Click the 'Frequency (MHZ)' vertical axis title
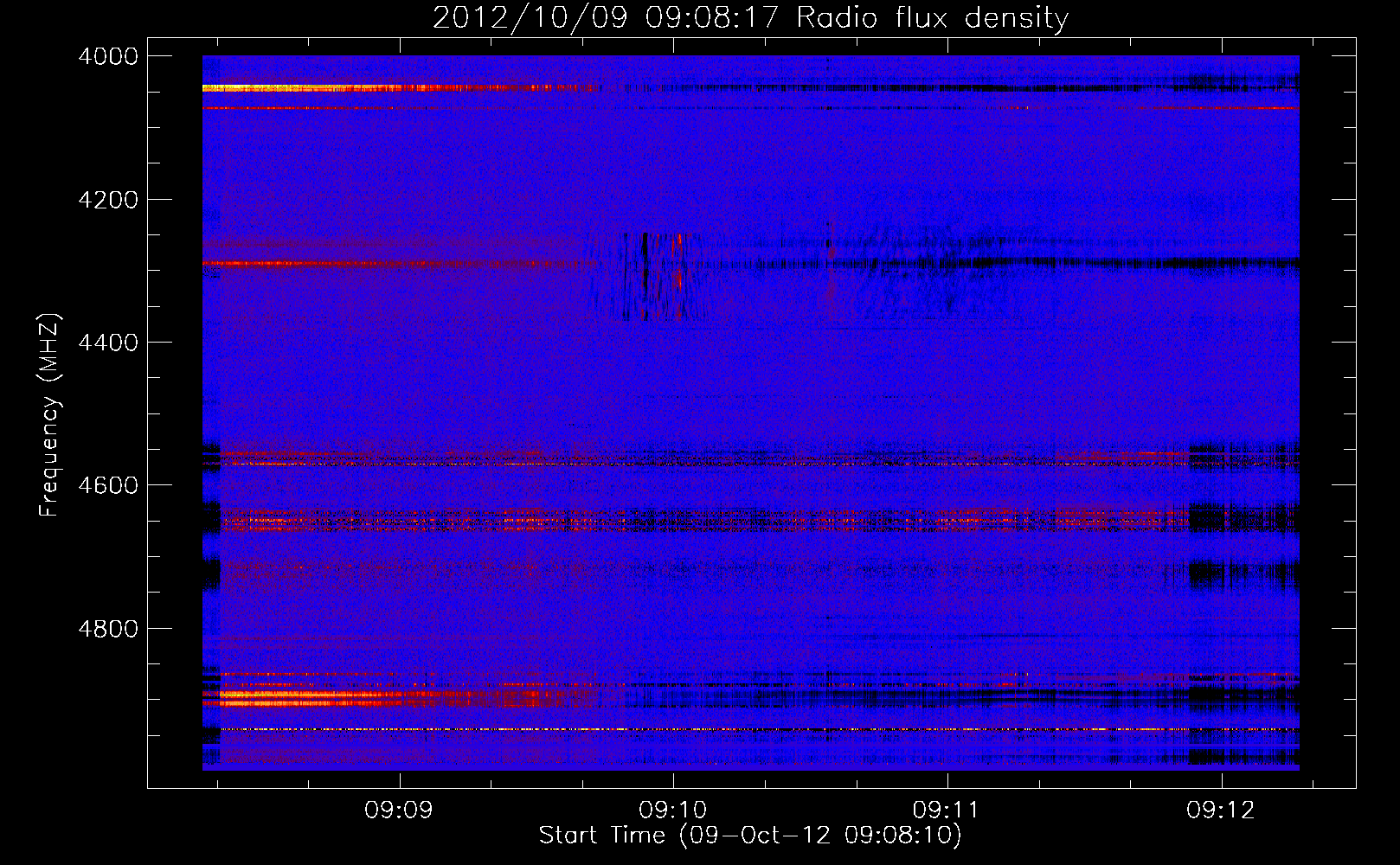Image resolution: width=1400 pixels, height=865 pixels. pos(49,415)
